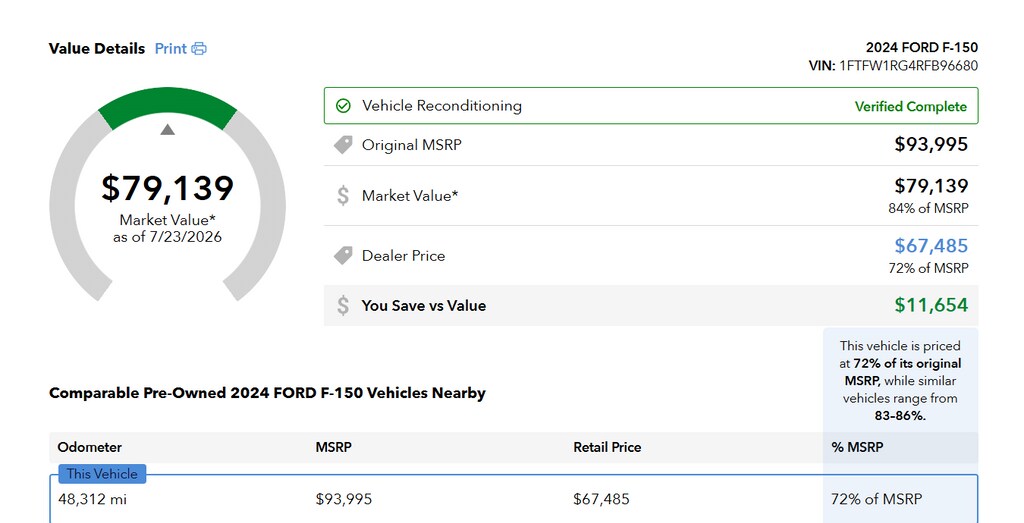This screenshot has width=1024, height=523.
Task: Click the Value Details heading
Action: pyautogui.click(x=97, y=49)
